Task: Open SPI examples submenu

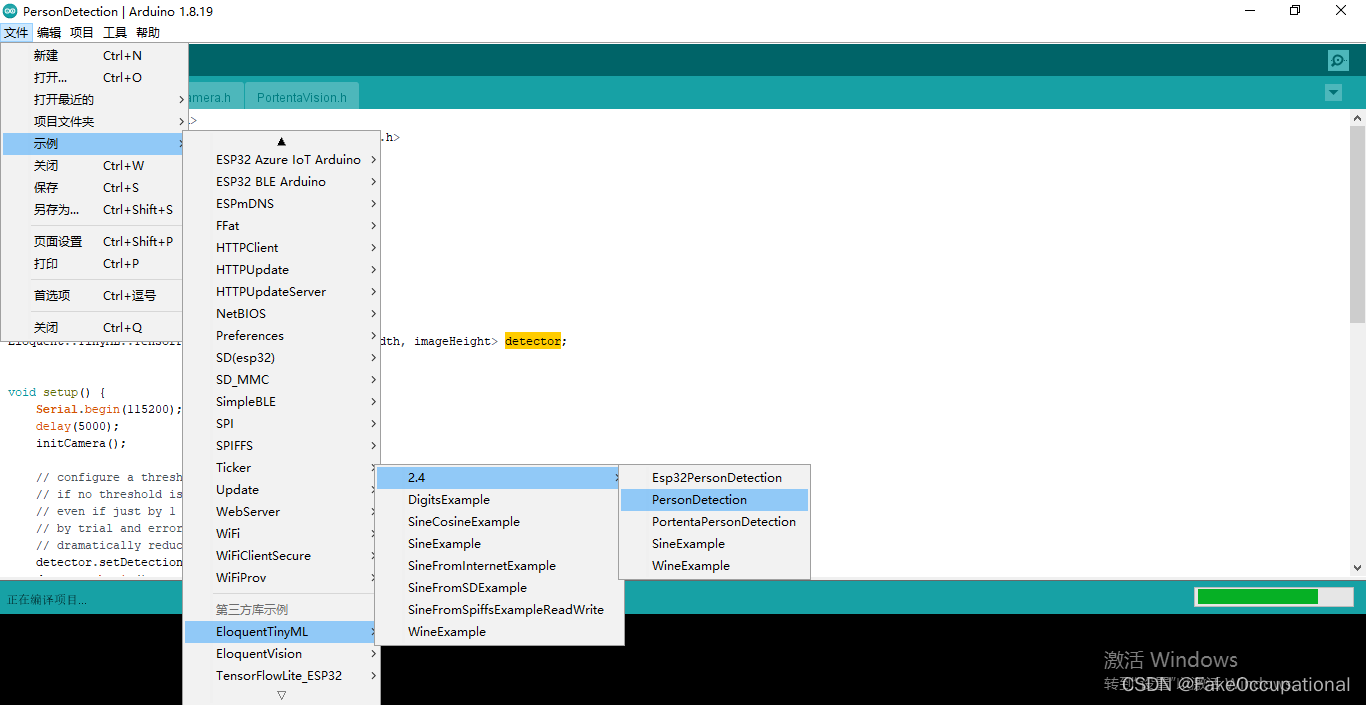Action: 282,424
